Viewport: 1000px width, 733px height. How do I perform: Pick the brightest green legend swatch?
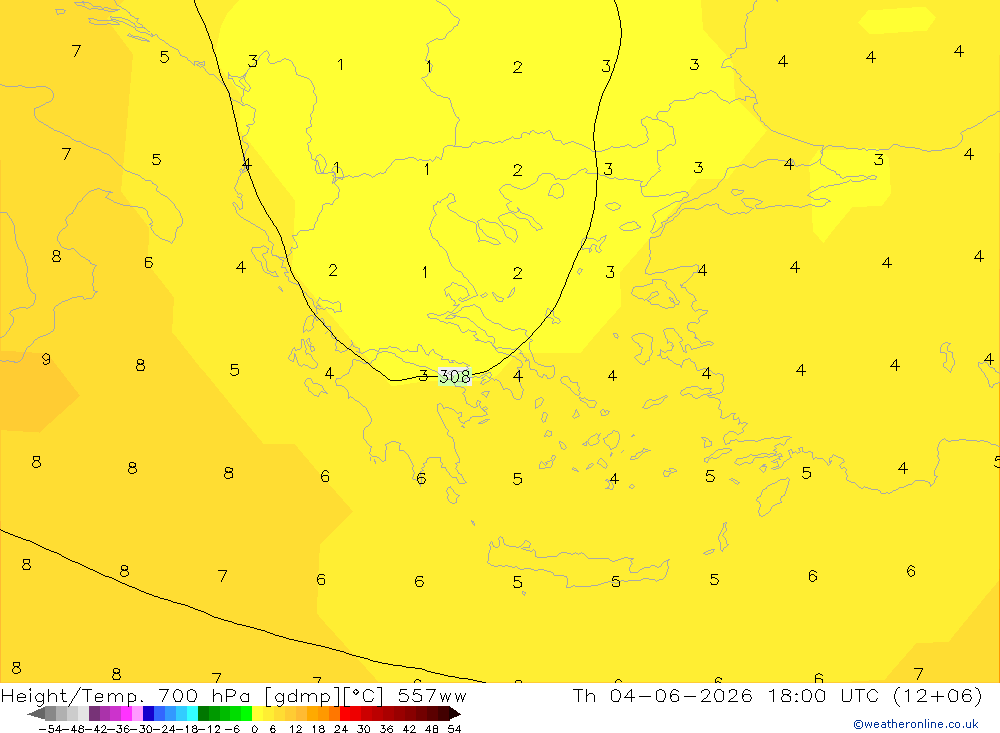point(246,714)
